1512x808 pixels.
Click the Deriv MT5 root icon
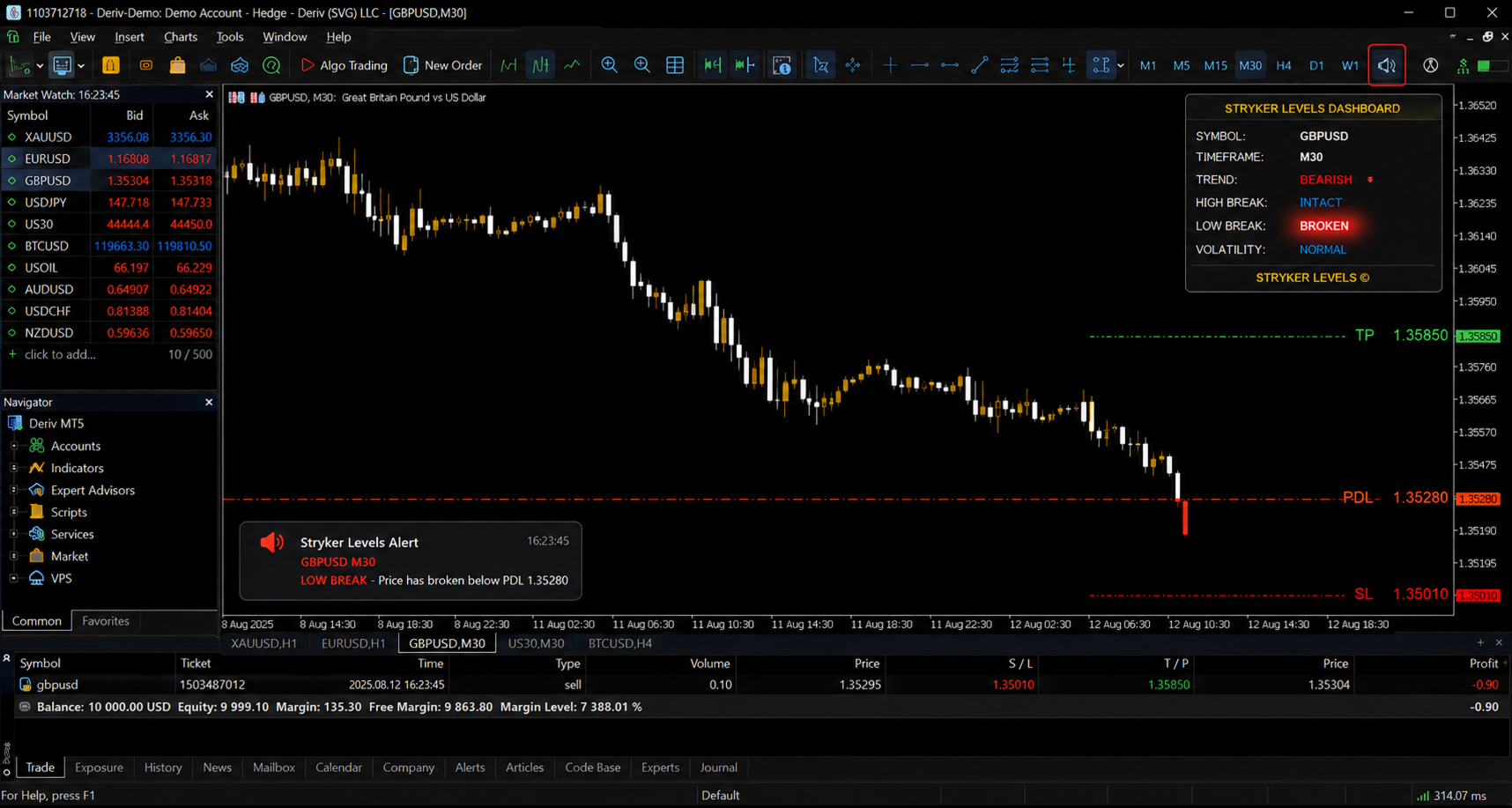15,423
